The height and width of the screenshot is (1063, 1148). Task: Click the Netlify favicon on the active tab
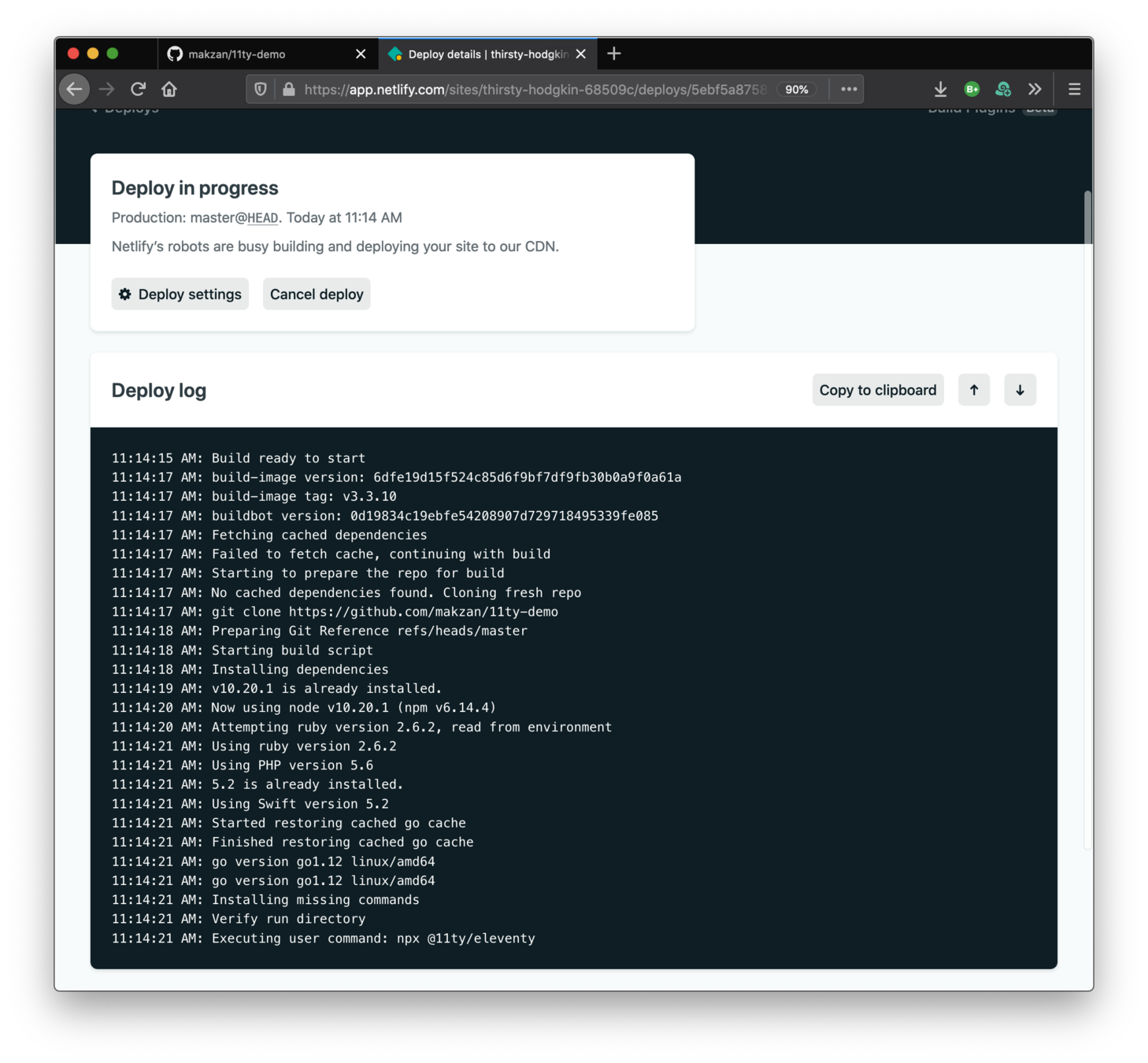(395, 54)
